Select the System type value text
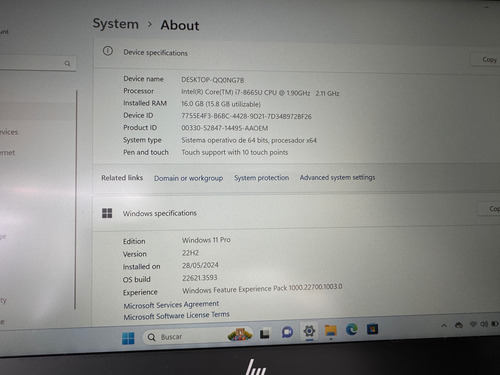500x375 pixels. (x=249, y=140)
